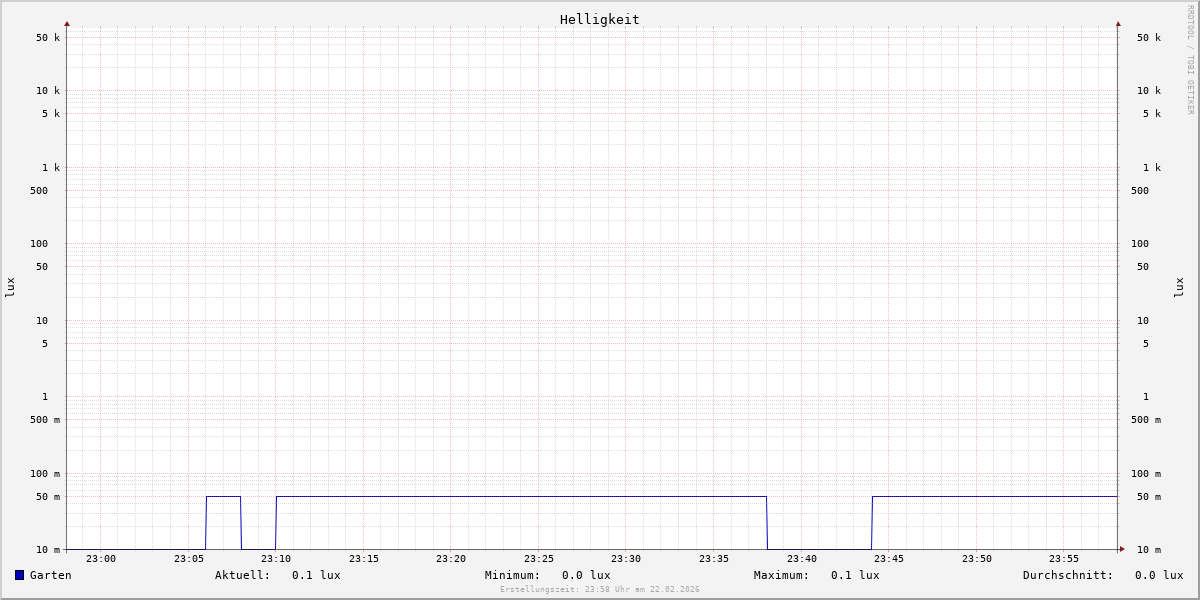Viewport: 1200px width, 600px height.
Task: Click the right vertical lux axis label
Action: (1180, 287)
